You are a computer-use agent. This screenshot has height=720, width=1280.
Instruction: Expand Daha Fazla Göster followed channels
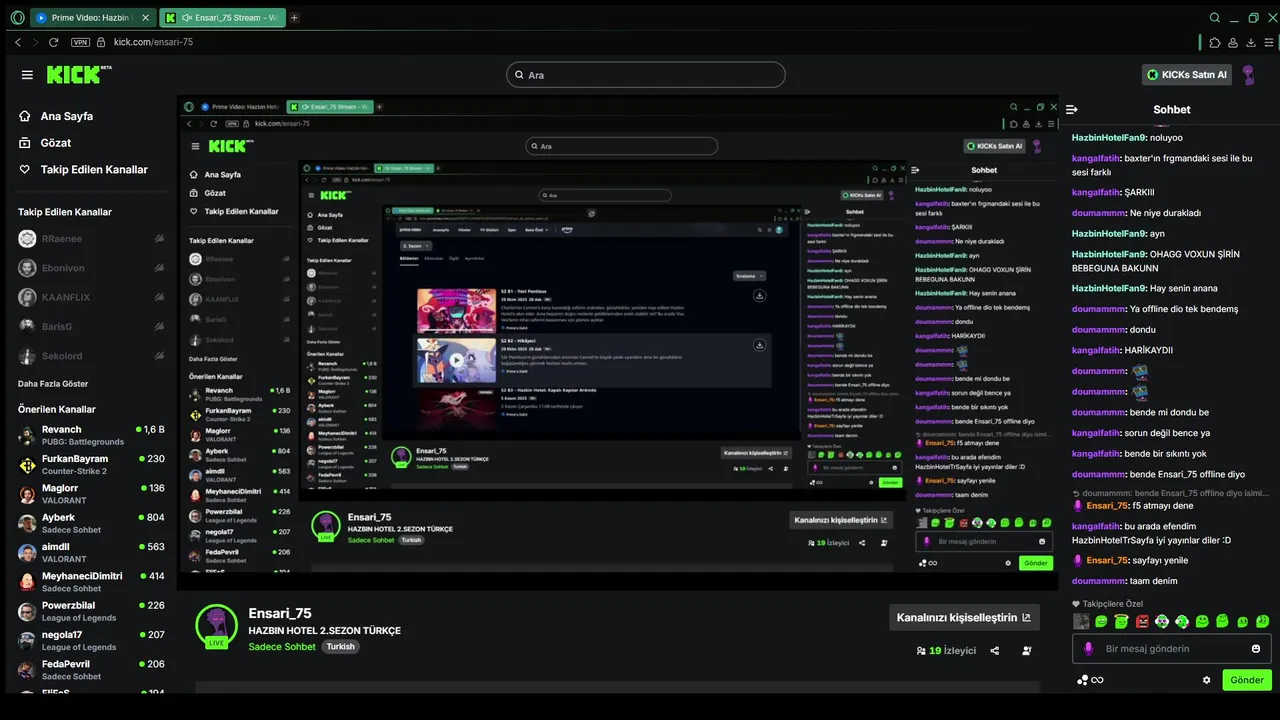pyautogui.click(x=53, y=384)
